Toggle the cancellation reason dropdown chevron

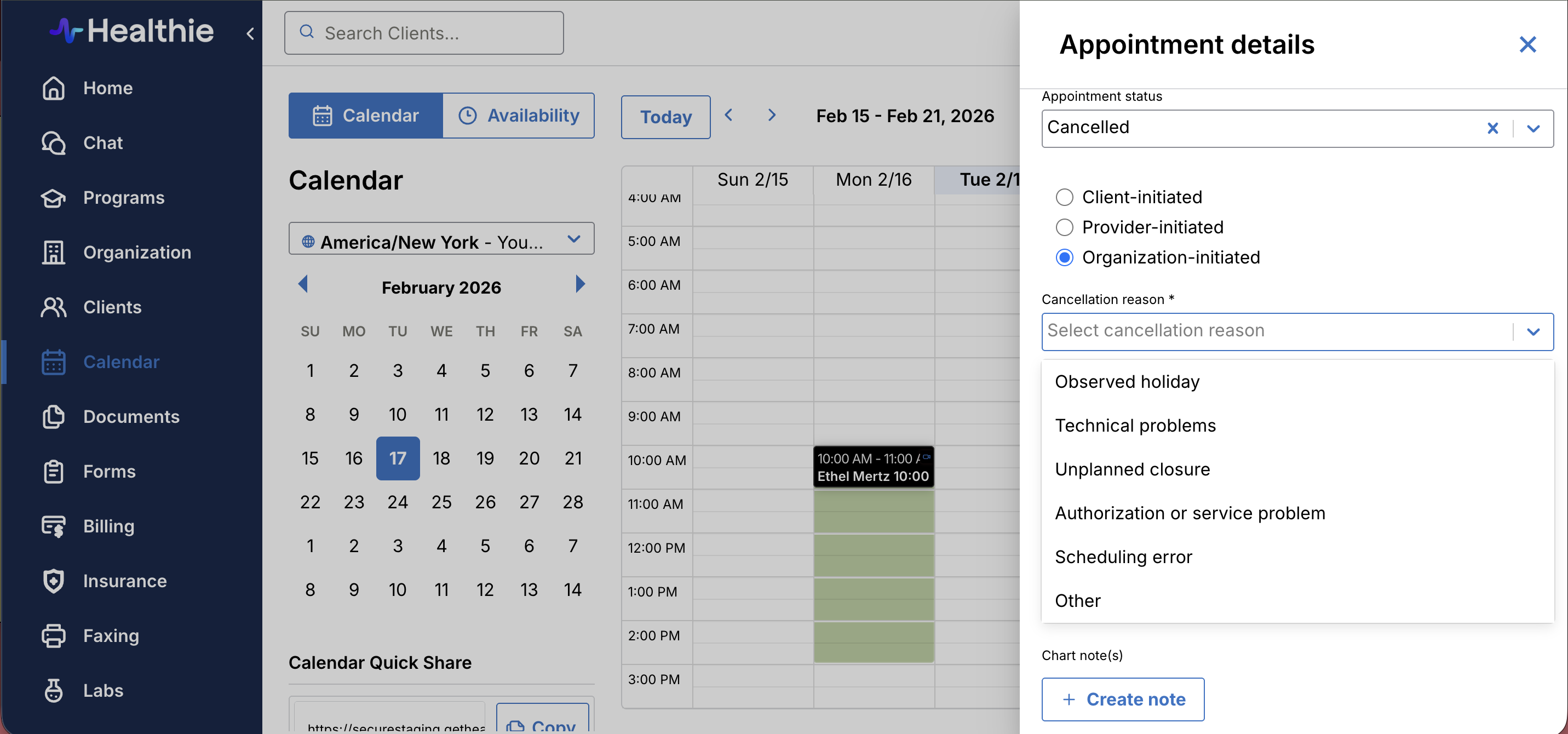click(1533, 332)
